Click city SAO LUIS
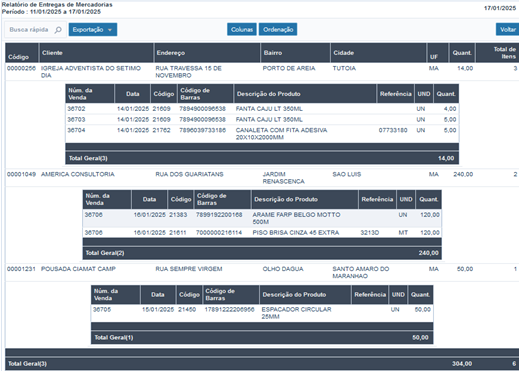 point(347,174)
